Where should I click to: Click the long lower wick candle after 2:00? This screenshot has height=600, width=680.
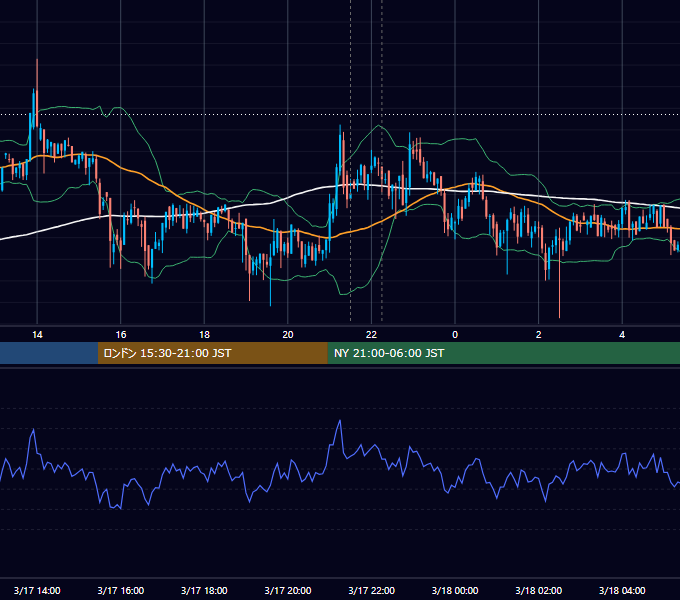click(559, 277)
